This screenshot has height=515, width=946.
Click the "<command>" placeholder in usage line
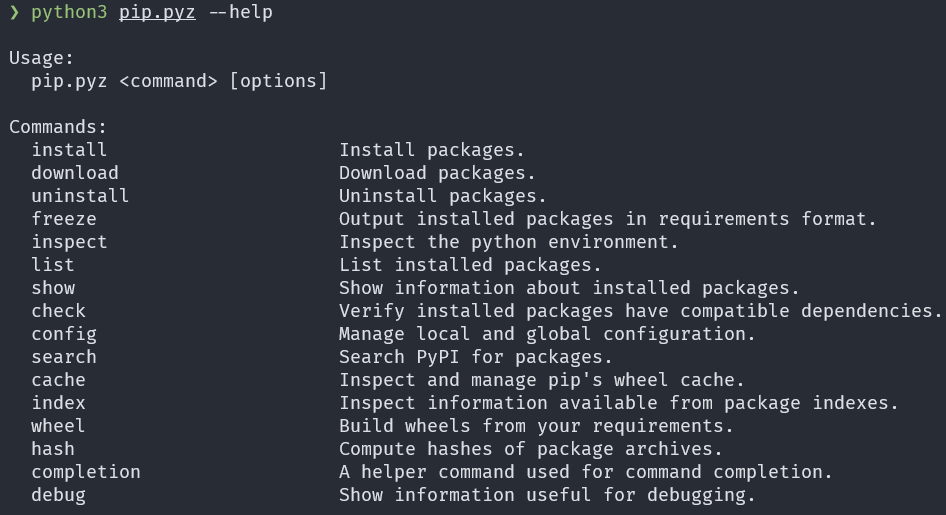[x=168, y=81]
